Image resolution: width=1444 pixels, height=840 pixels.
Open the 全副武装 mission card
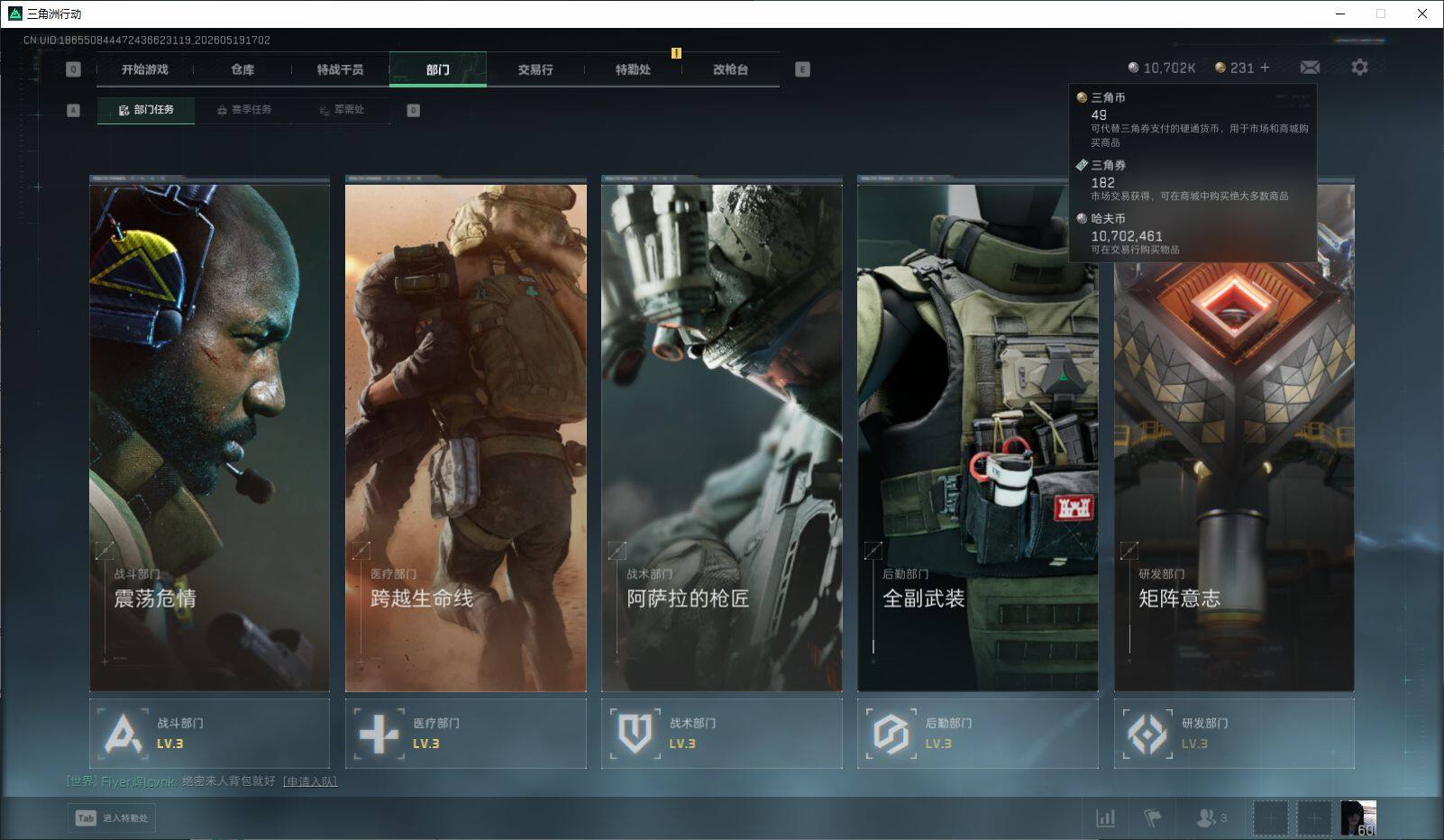[978, 434]
